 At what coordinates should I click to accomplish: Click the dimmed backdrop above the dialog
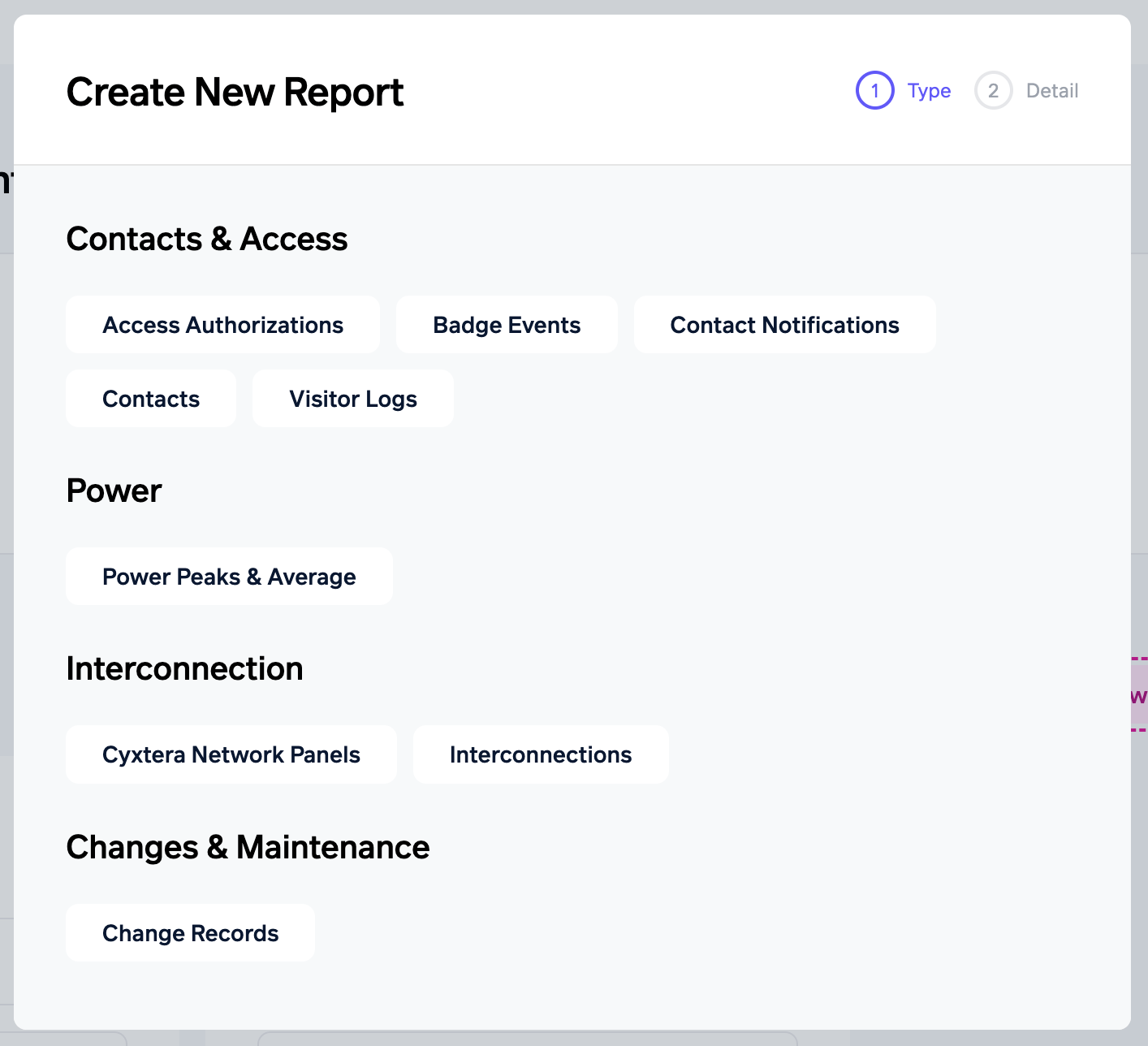[568, 6]
